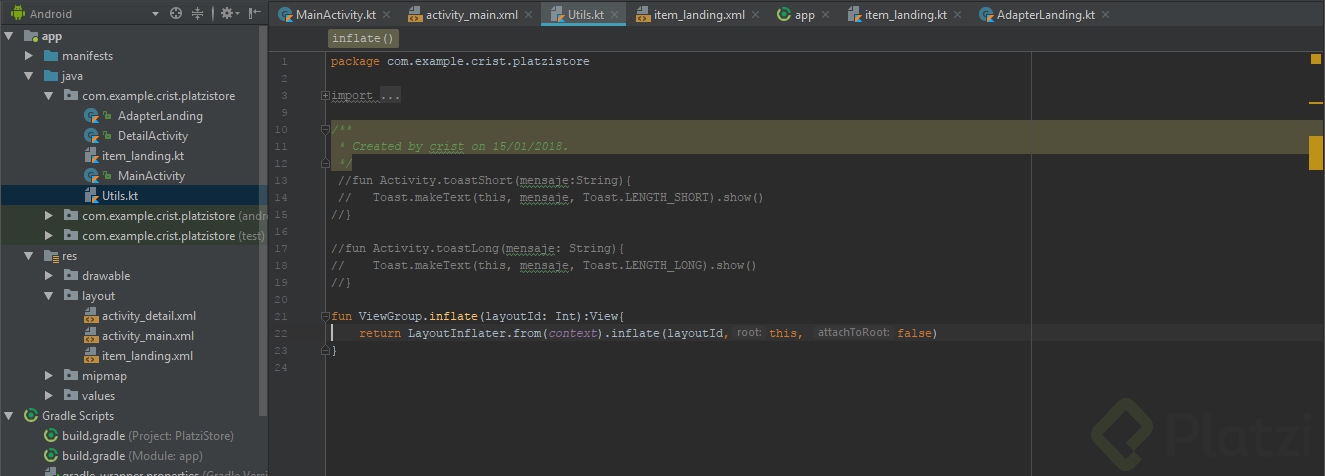Click the Android robot icon in project header
The image size is (1325, 476).
[x=17, y=14]
